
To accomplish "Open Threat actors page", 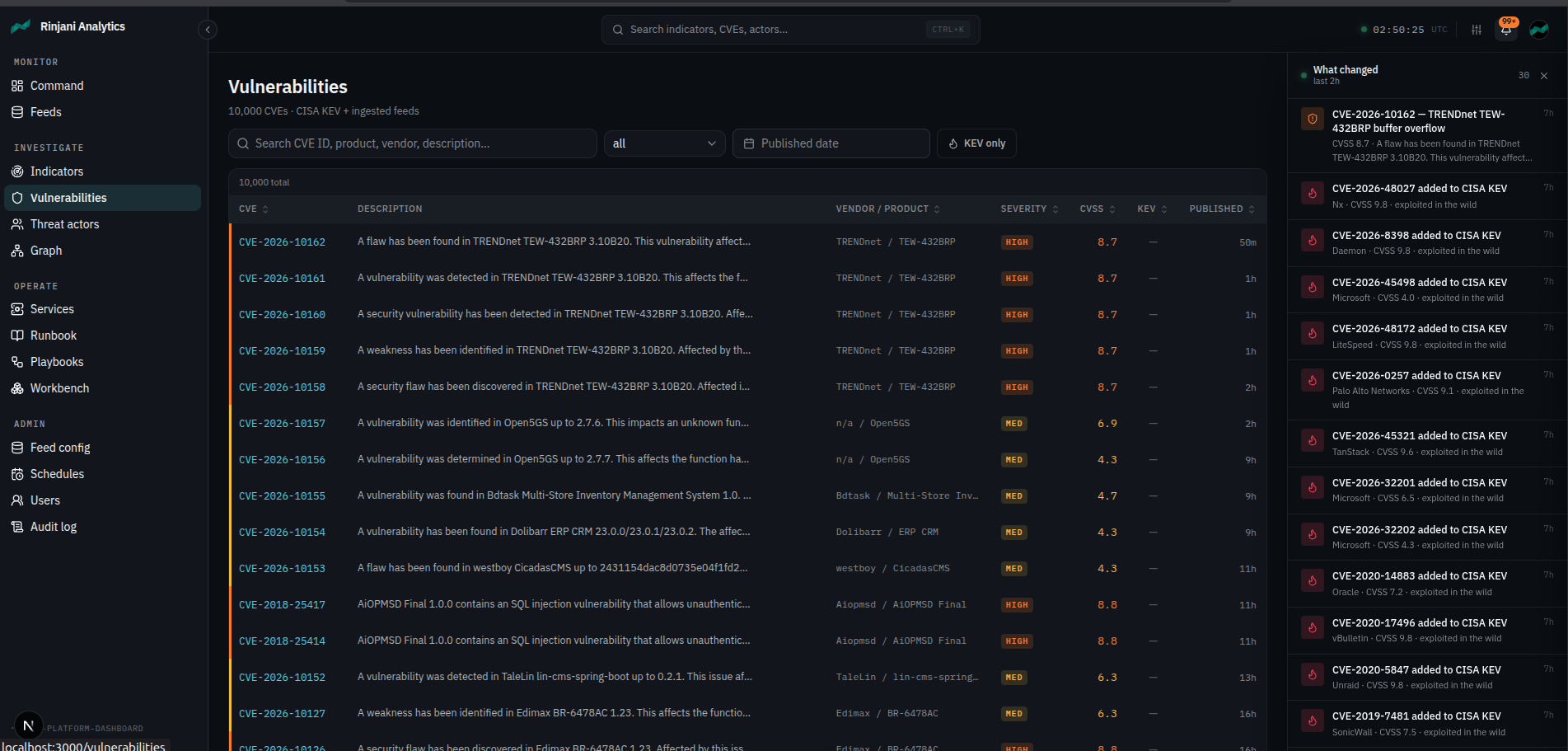I will (x=103, y=224).
